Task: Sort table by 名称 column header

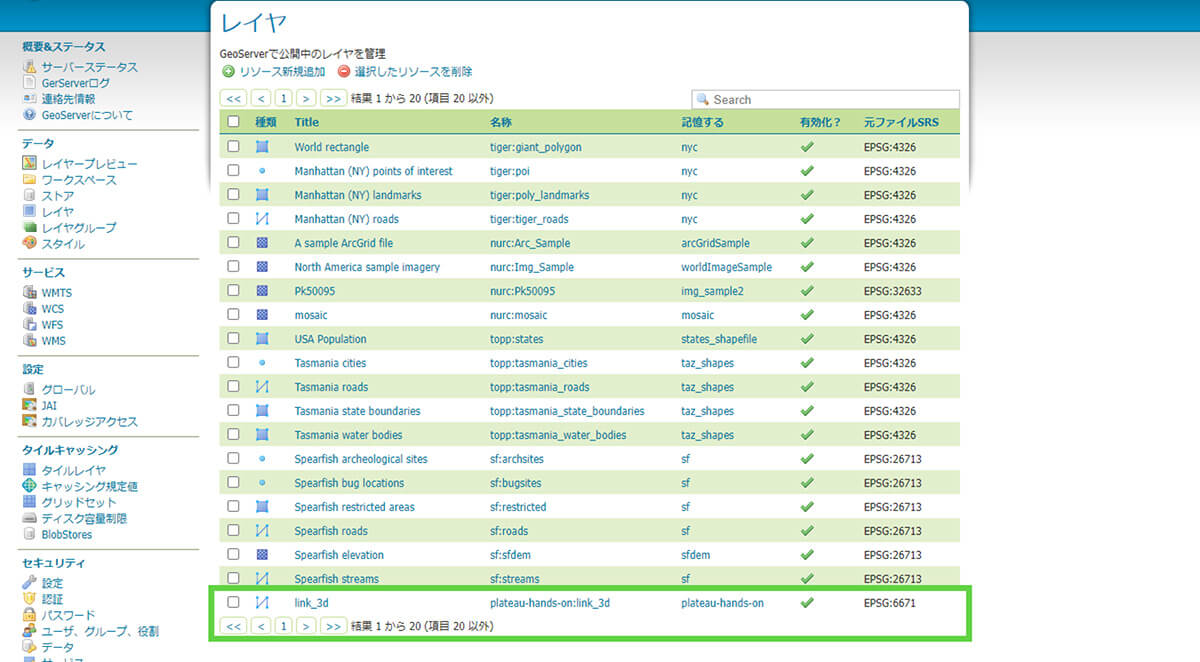Action: tap(501, 122)
